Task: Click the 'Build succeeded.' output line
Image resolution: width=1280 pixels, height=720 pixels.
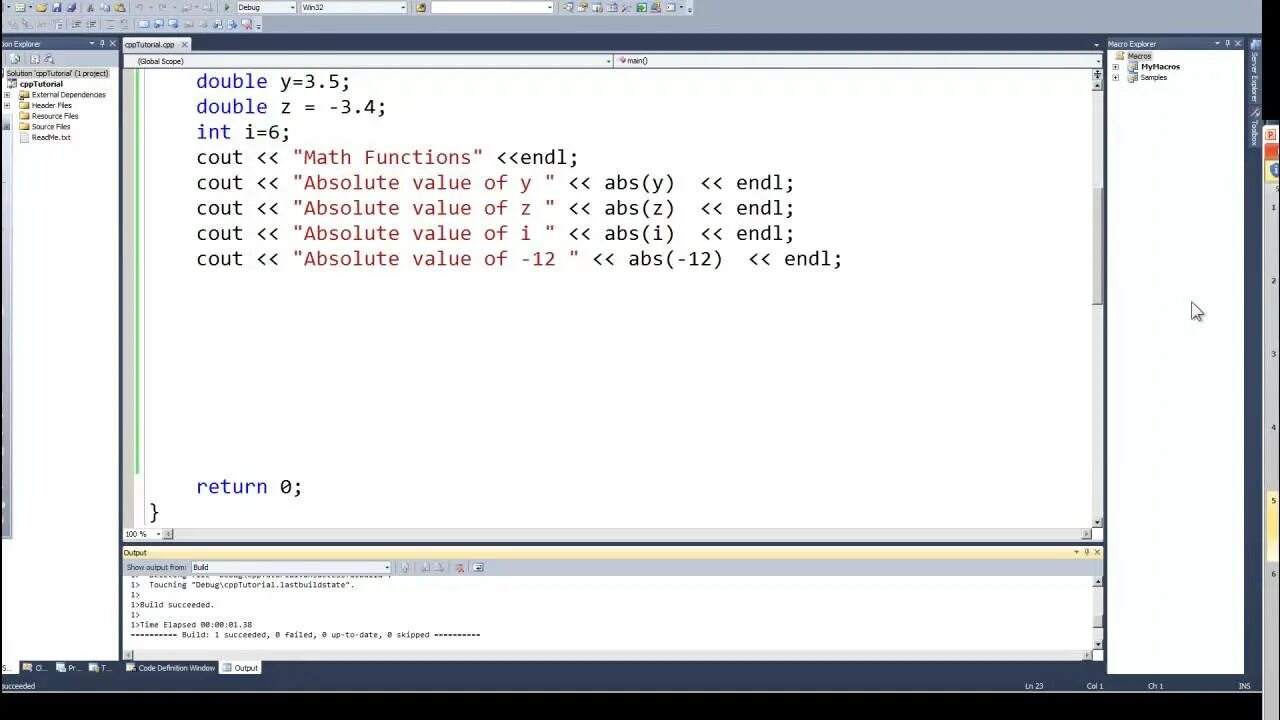Action: (x=177, y=605)
